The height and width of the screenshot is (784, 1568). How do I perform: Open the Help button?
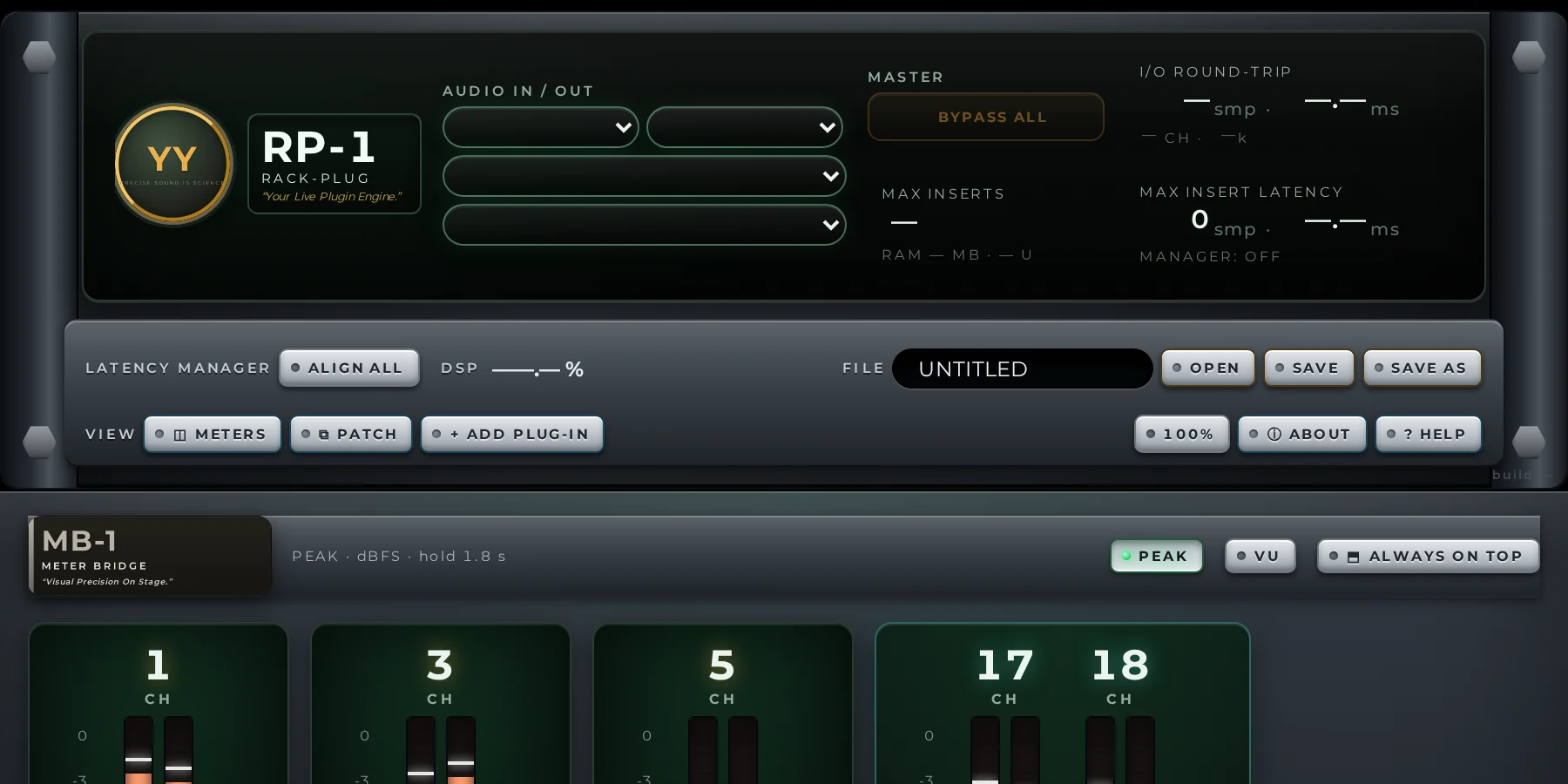[1429, 434]
